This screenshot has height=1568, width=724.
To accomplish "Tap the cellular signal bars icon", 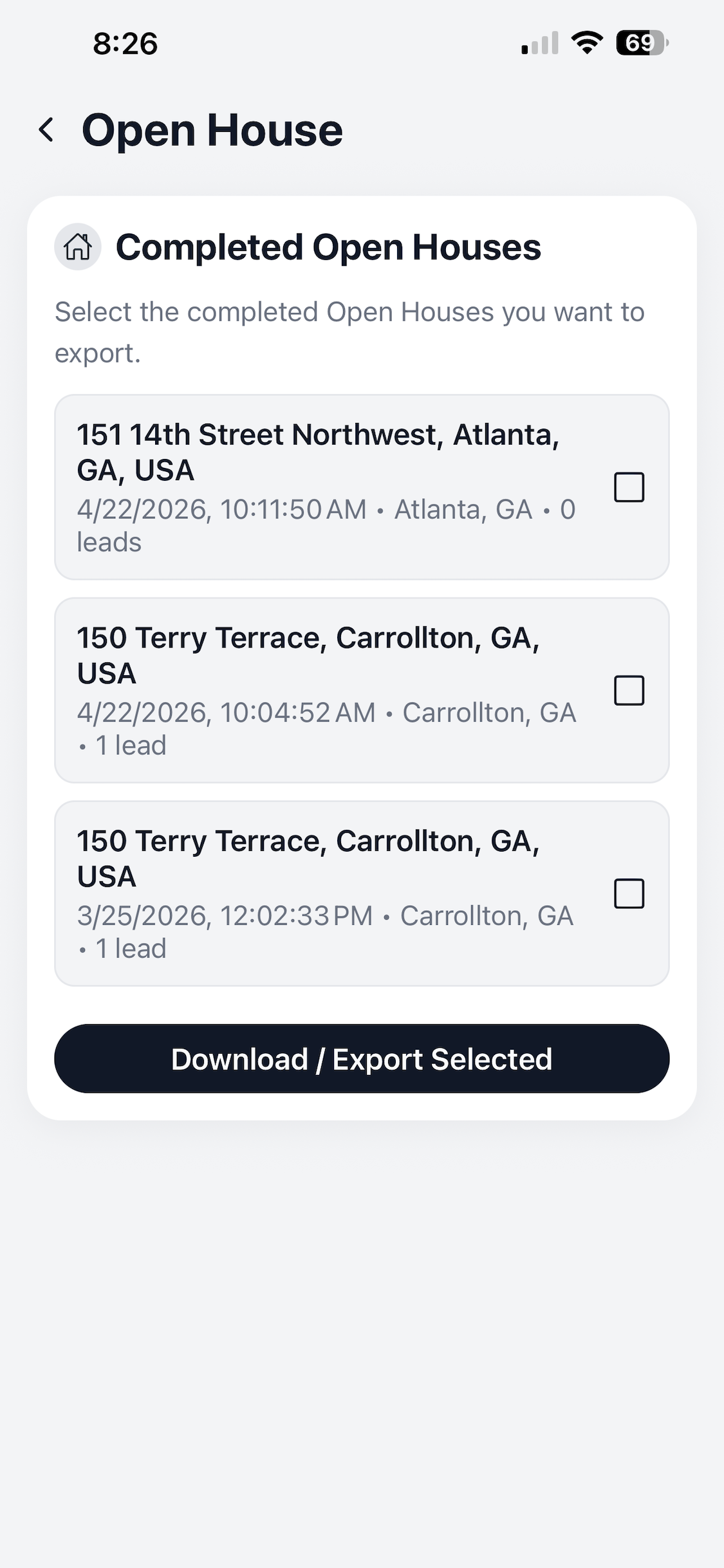I will (540, 43).
